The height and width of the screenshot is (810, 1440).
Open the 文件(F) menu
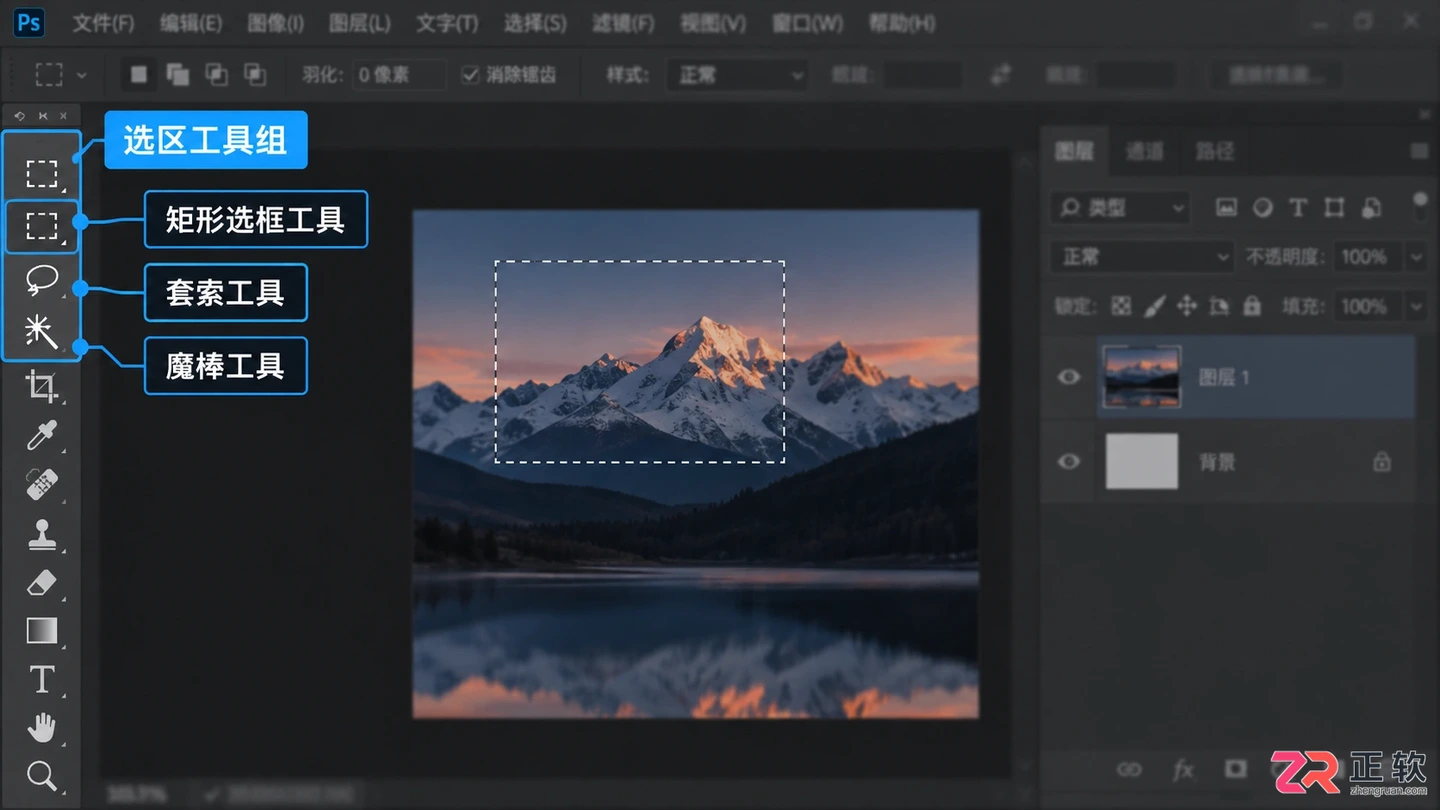coord(103,23)
